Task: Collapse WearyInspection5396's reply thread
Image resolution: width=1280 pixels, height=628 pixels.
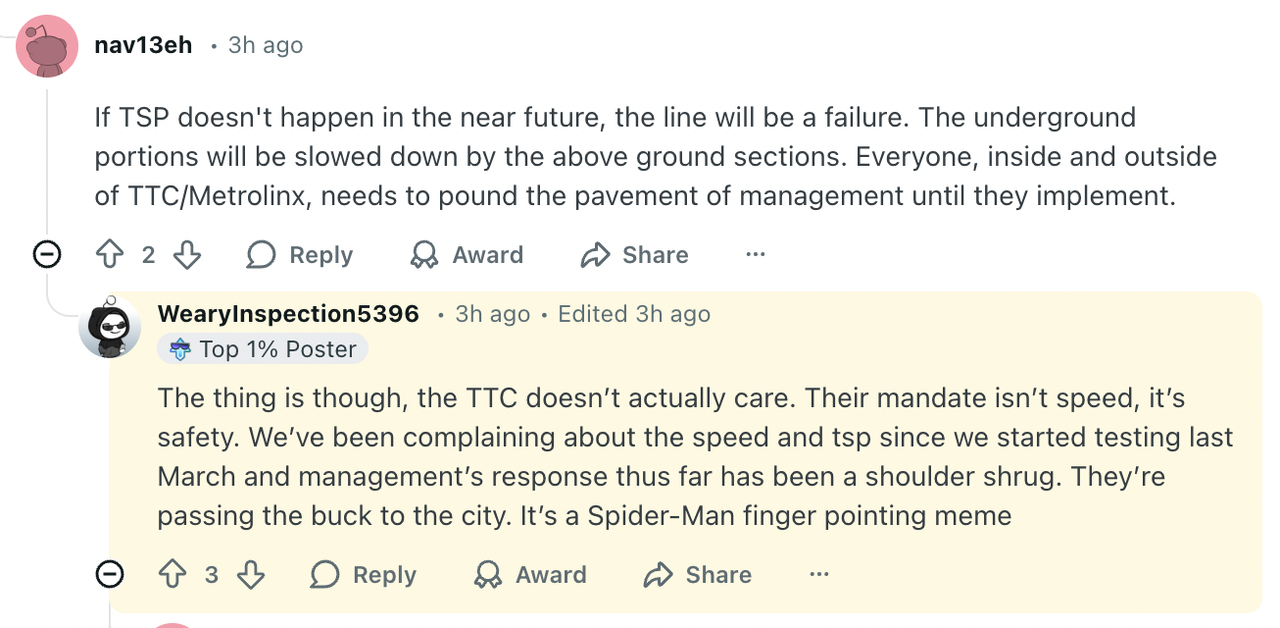Action: click(x=109, y=575)
